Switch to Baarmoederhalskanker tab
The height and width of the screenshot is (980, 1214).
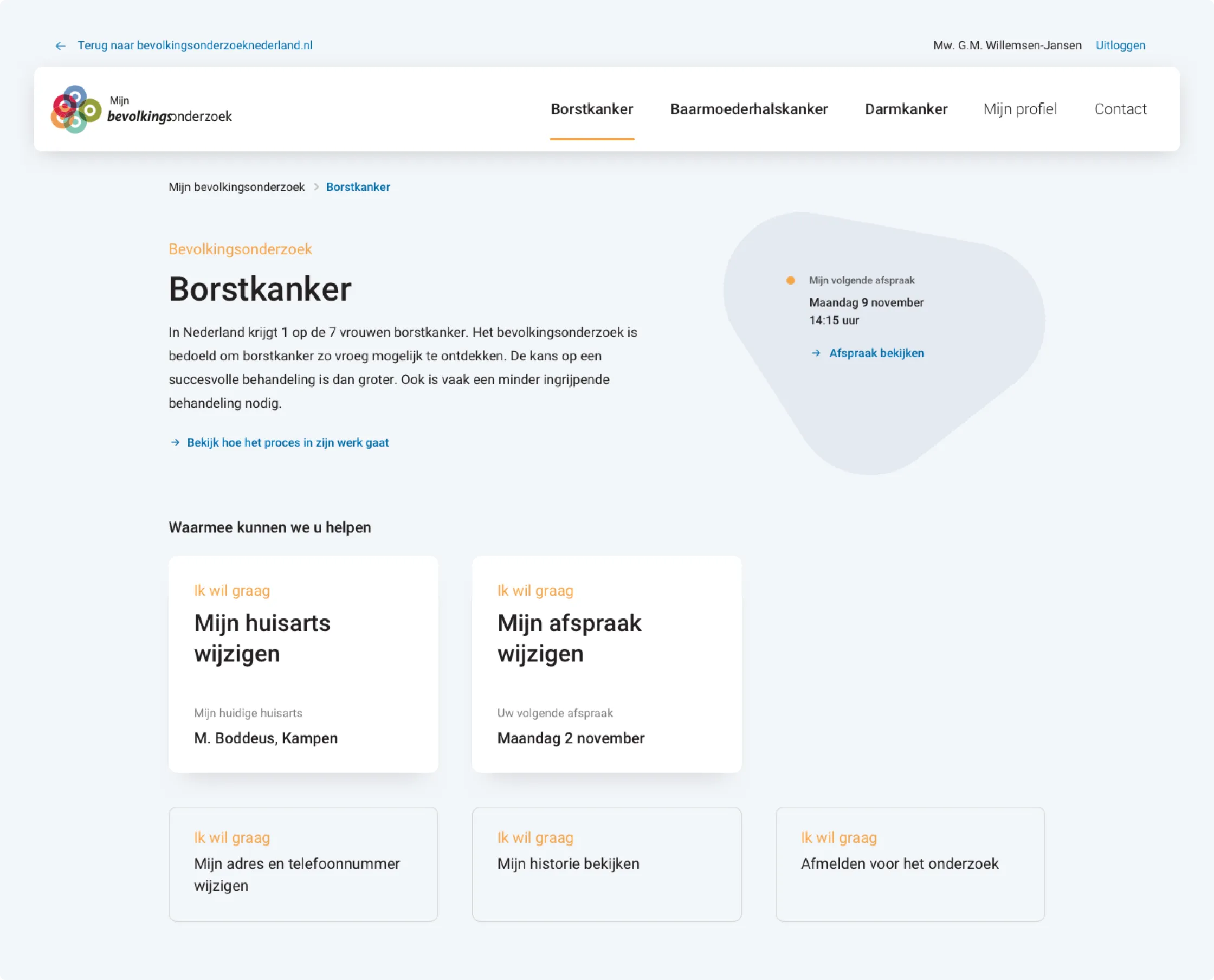click(x=748, y=109)
